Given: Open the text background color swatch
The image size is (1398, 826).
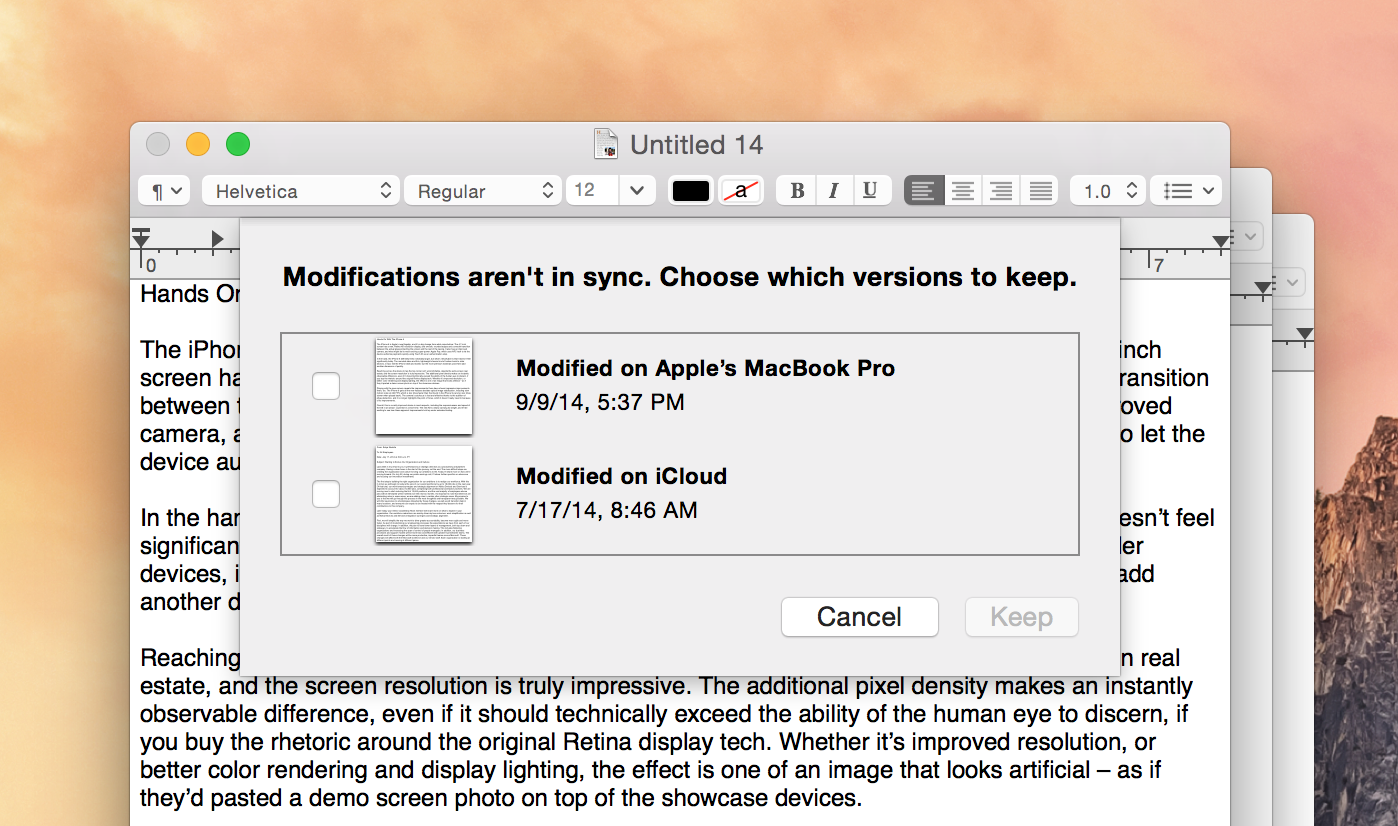Looking at the screenshot, I should pos(740,190).
